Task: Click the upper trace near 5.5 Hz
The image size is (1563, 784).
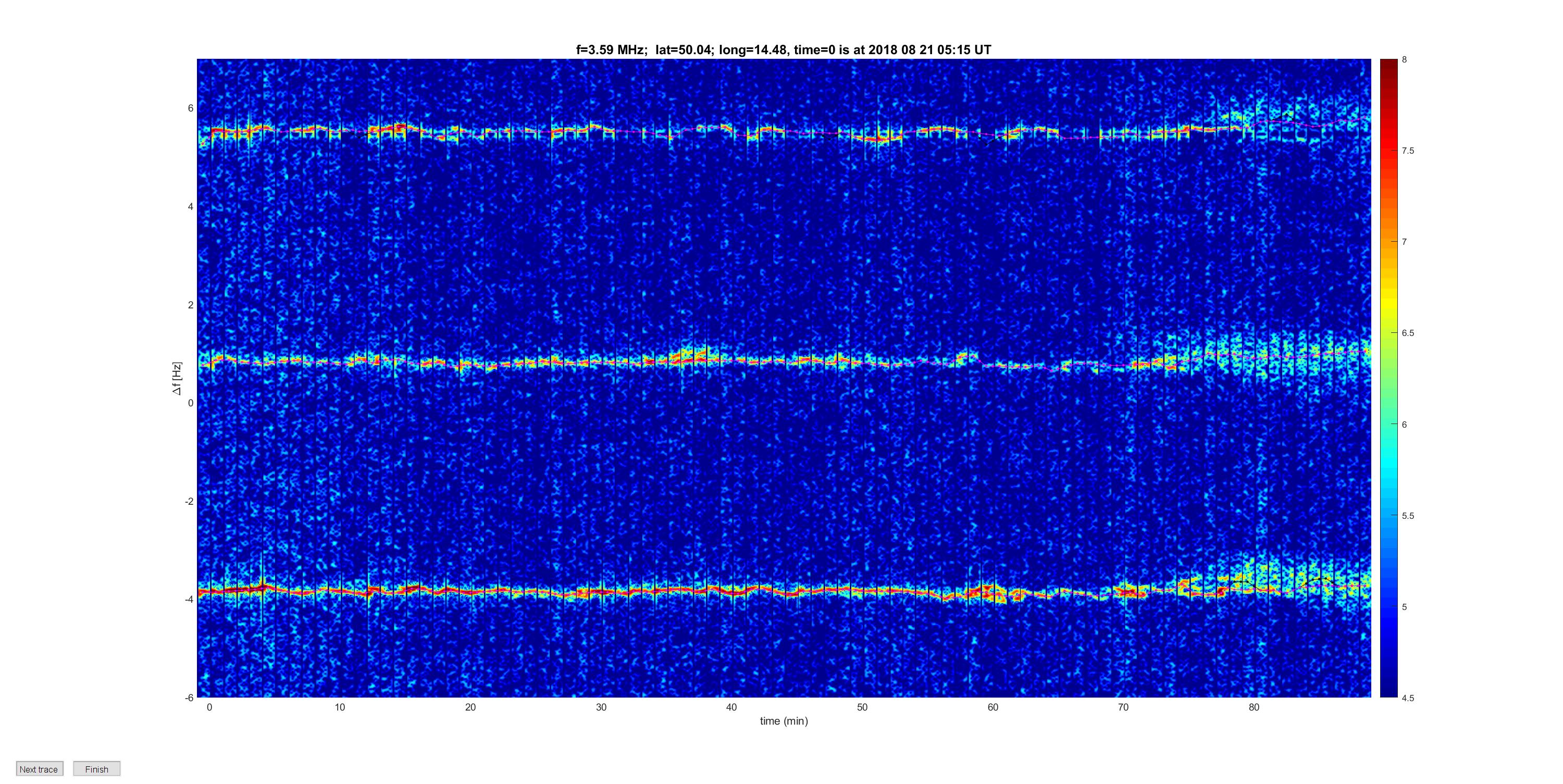Action: pyautogui.click(x=784, y=132)
